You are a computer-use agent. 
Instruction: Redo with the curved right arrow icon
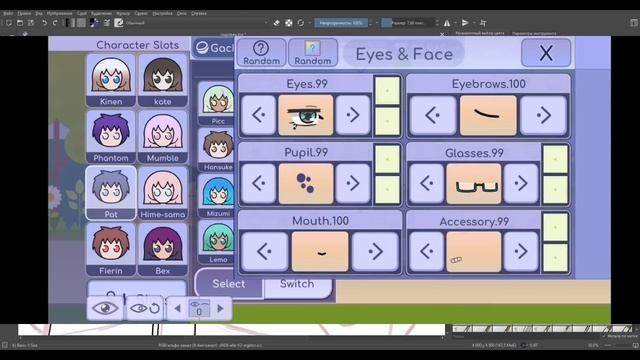[x=55, y=23]
